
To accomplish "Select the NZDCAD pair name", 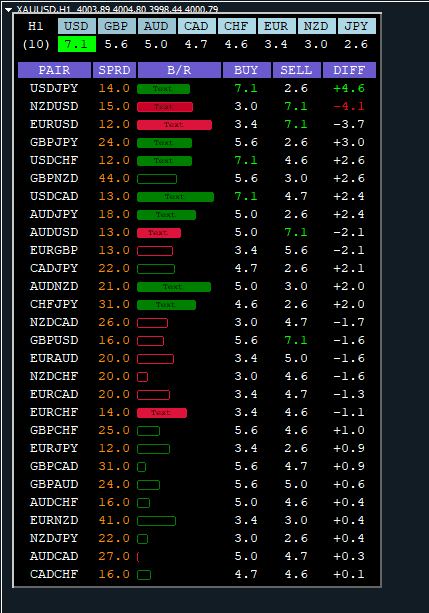I will pos(54,322).
